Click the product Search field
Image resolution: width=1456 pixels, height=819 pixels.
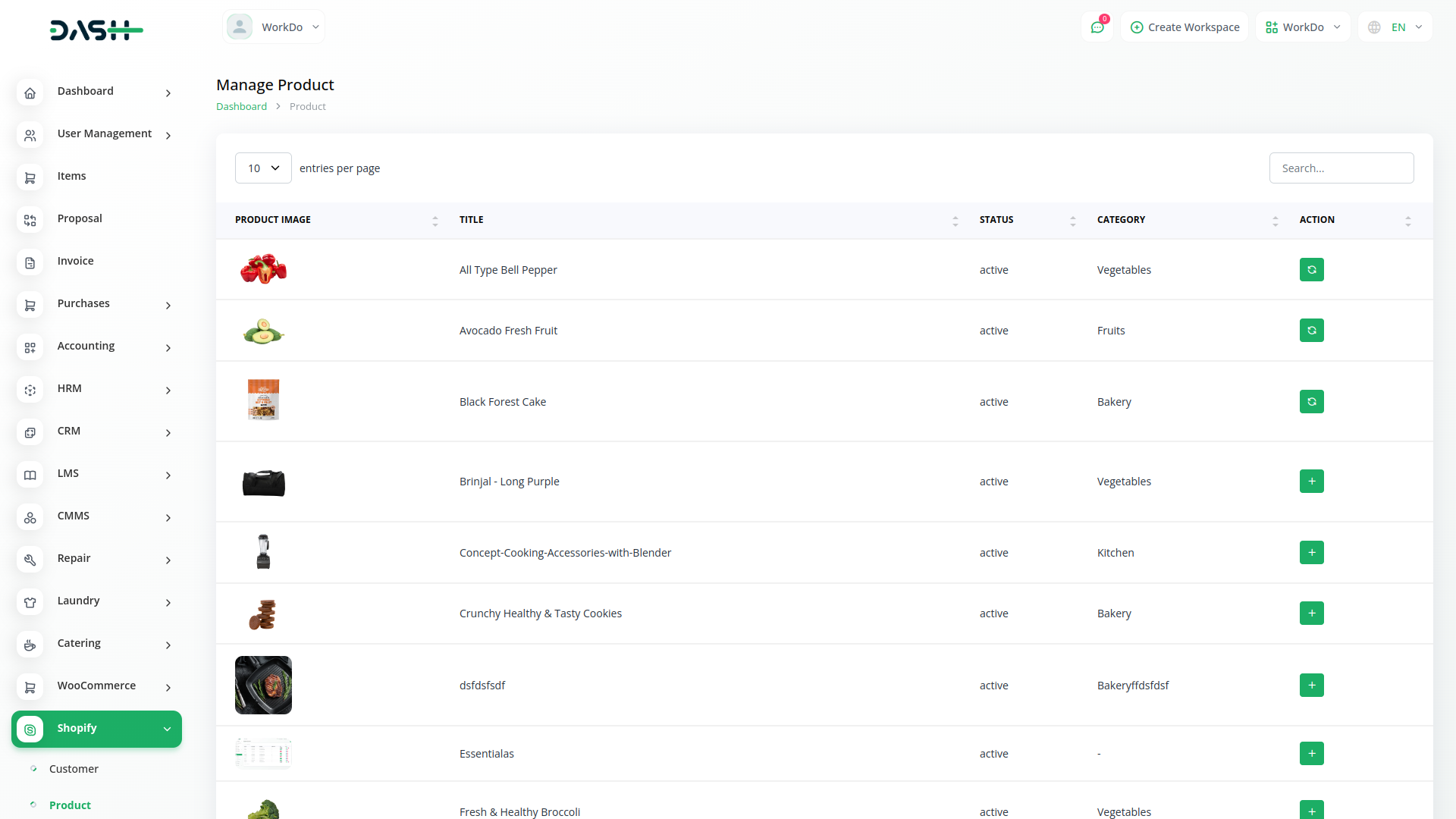click(x=1341, y=168)
